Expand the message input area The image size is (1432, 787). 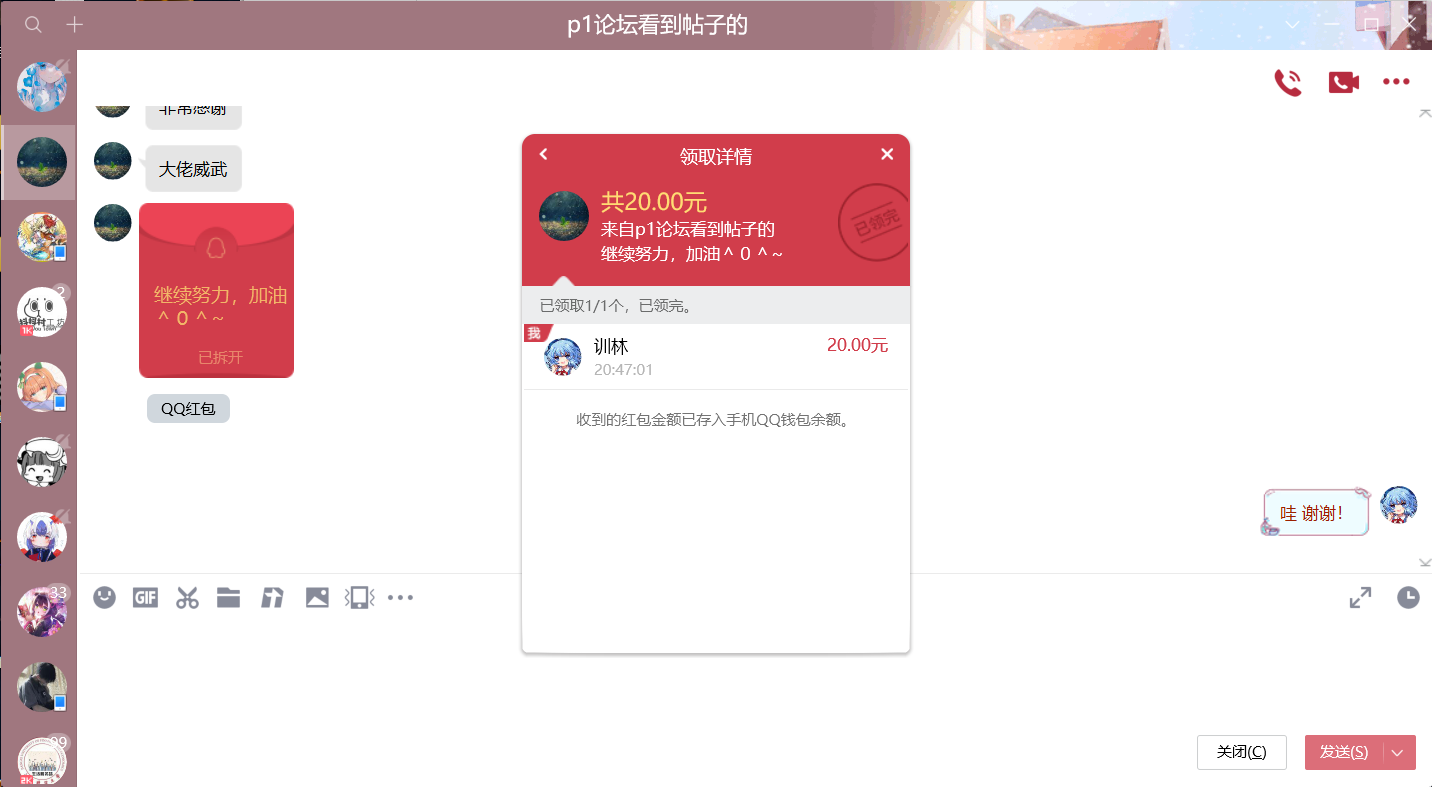(x=1360, y=598)
